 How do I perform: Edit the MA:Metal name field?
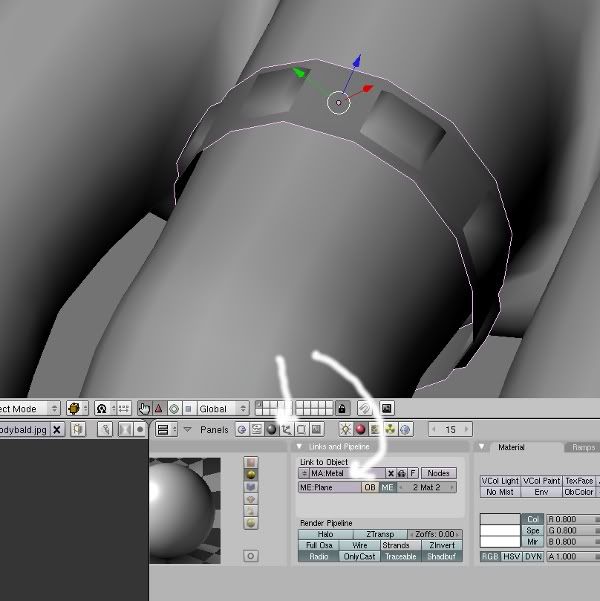(x=347, y=473)
